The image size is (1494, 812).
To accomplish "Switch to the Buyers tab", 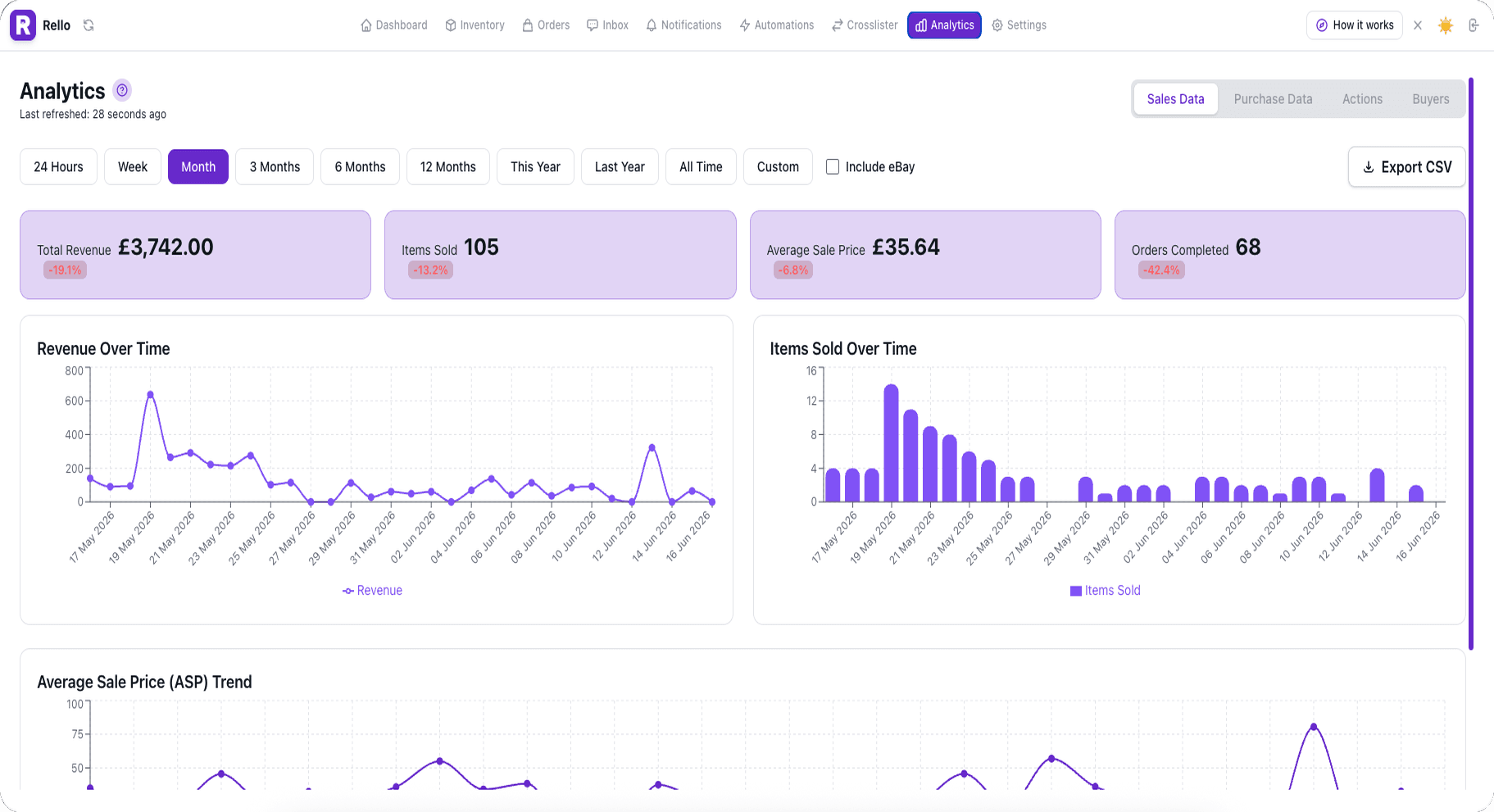I will tap(1430, 99).
